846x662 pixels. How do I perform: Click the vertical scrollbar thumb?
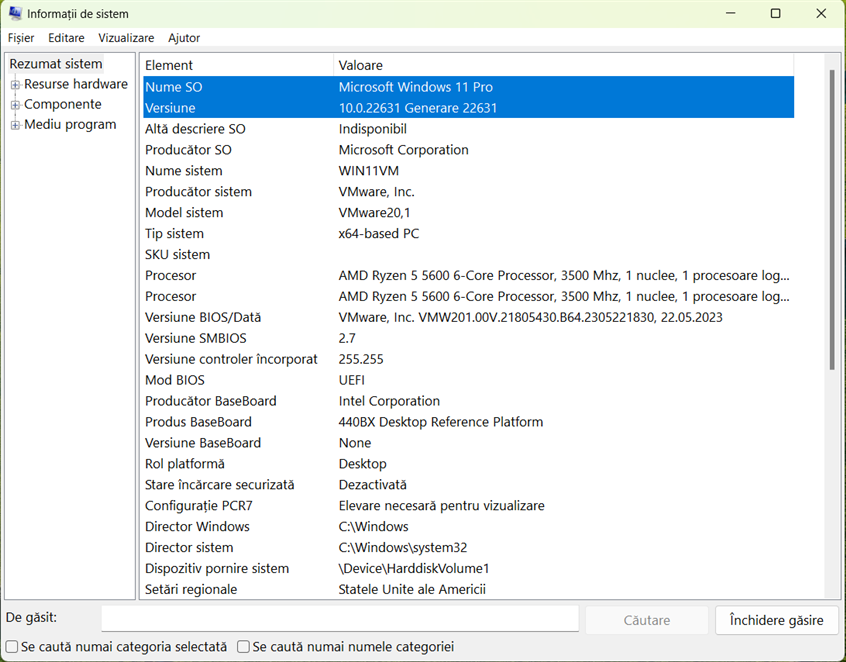pyautogui.click(x=832, y=220)
